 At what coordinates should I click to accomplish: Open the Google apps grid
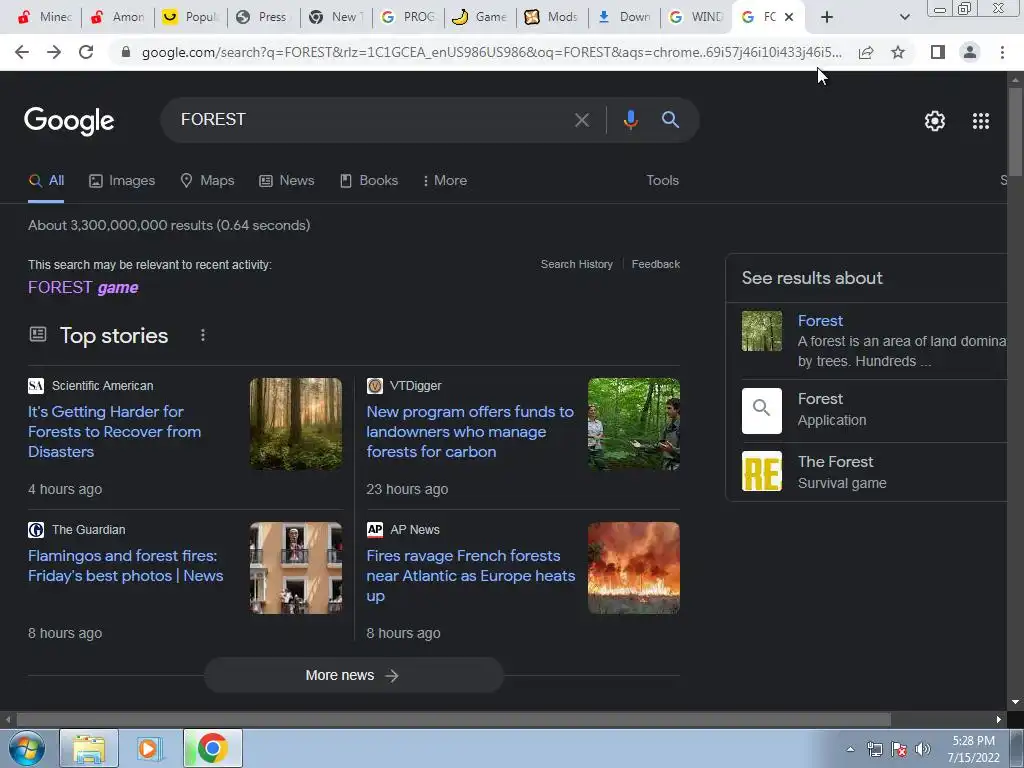tap(981, 121)
